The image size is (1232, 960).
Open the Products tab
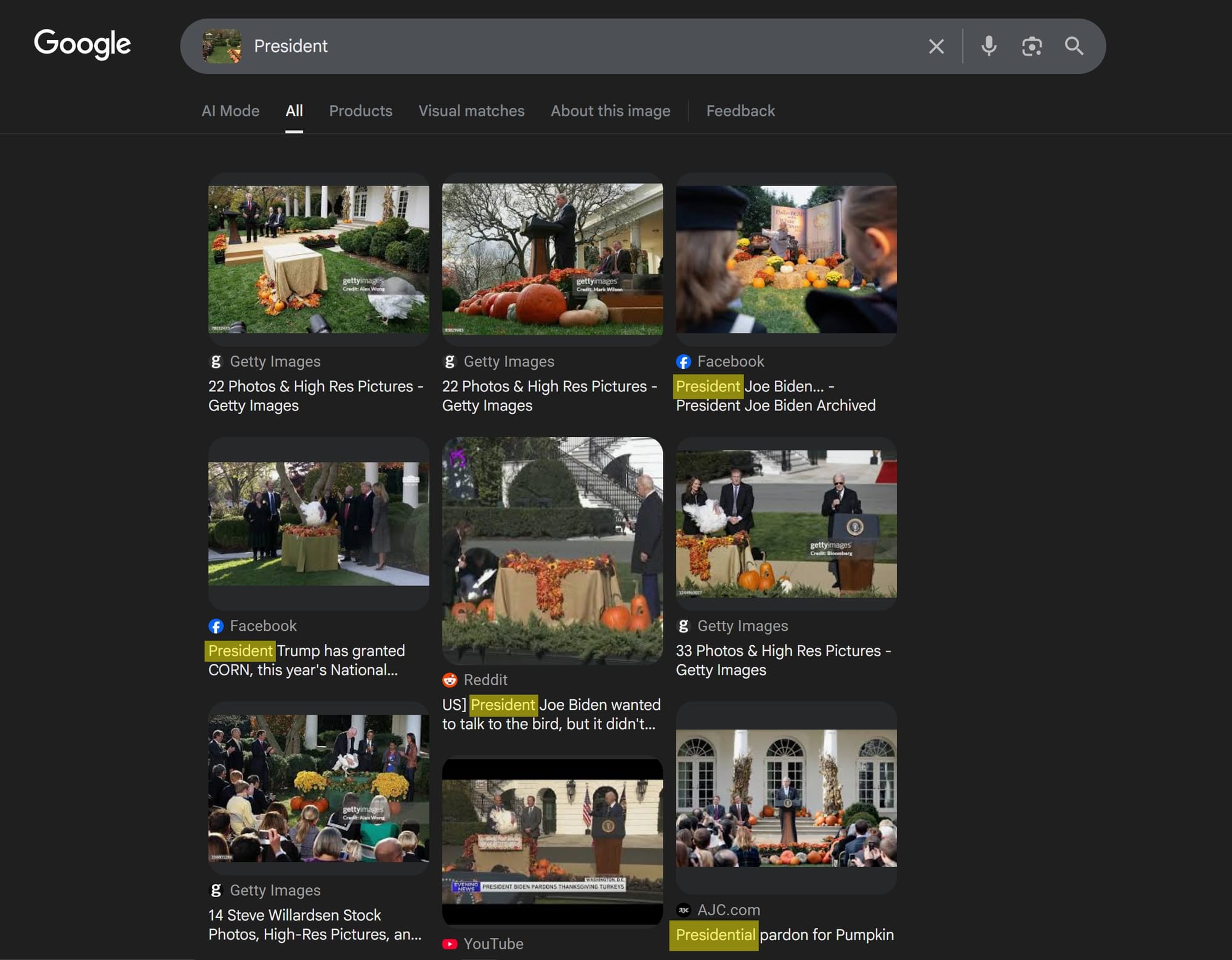coord(360,111)
